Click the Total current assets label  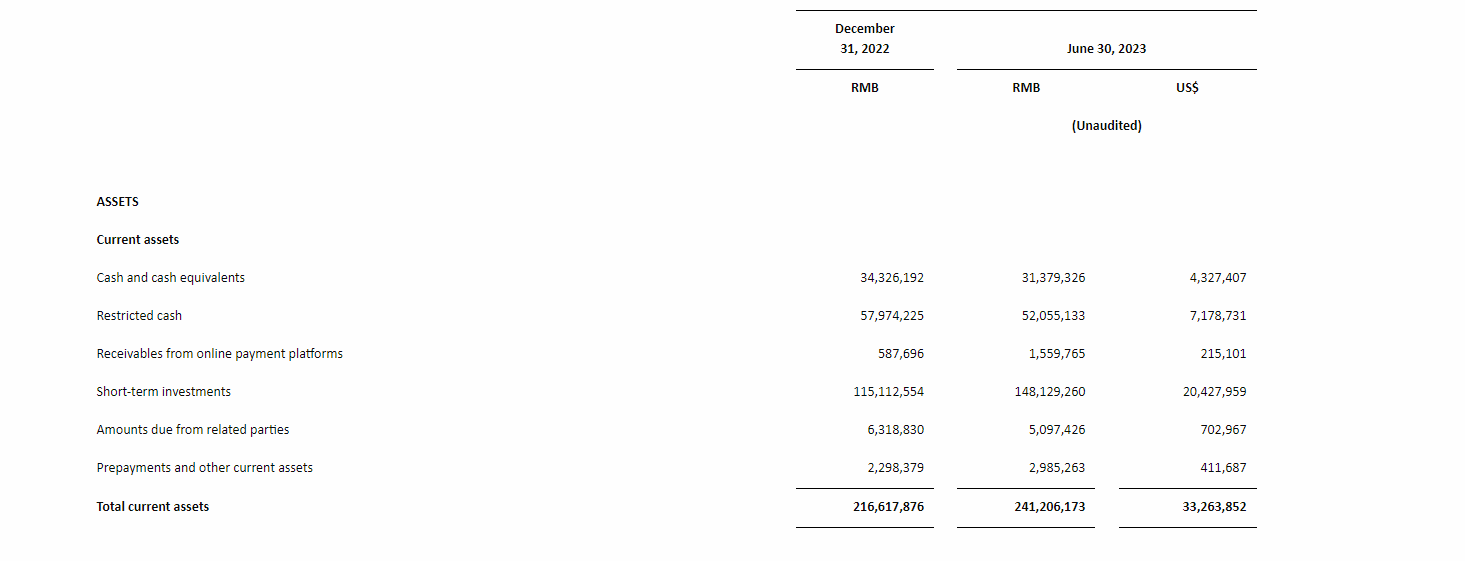pyautogui.click(x=152, y=507)
